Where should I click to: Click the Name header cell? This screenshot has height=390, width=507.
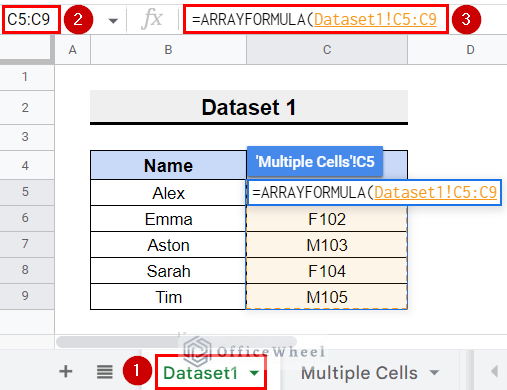168,165
